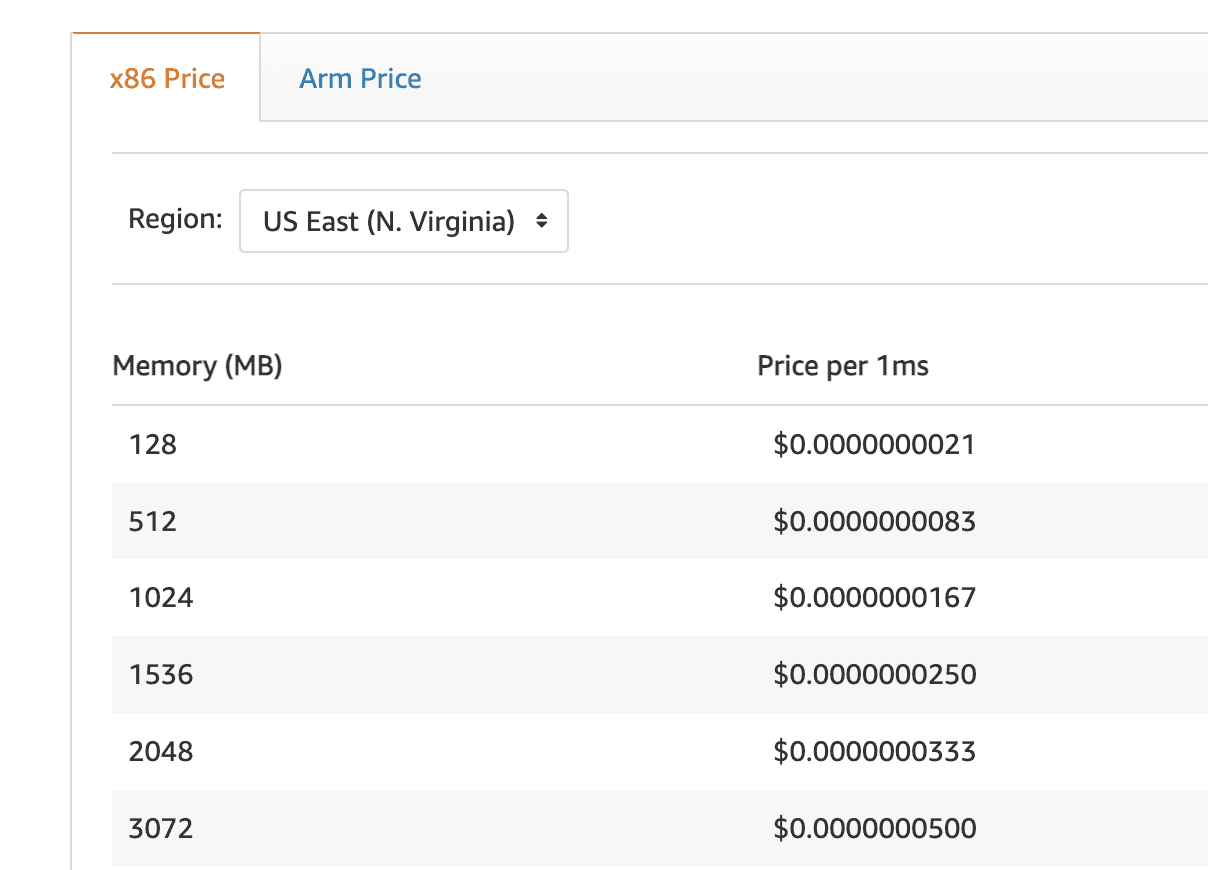This screenshot has height=870, width=1208.
Task: Click the price $0.0000000021
Action: pos(874,445)
